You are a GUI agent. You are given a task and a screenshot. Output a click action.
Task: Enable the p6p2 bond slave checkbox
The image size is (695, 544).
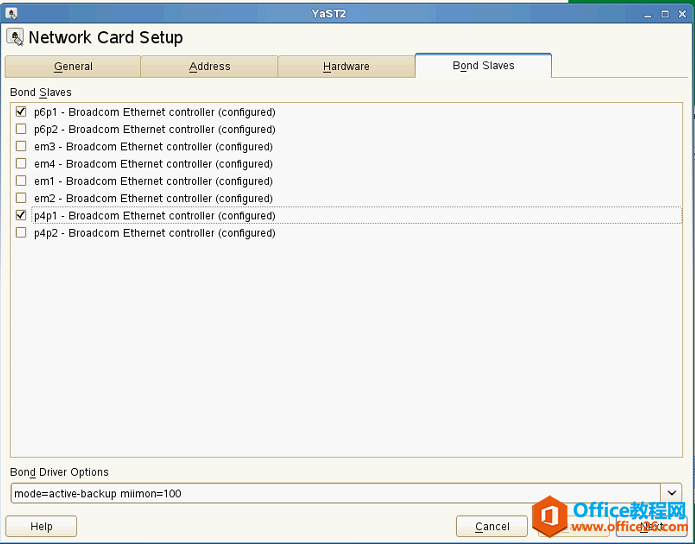21,129
